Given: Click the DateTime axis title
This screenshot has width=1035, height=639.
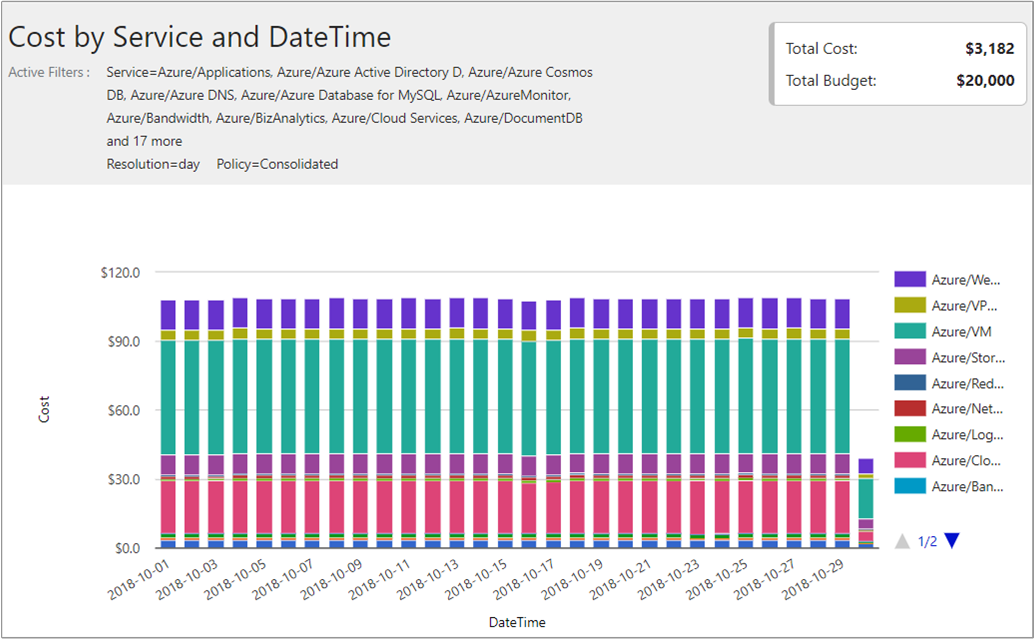Looking at the screenshot, I should point(517,622).
